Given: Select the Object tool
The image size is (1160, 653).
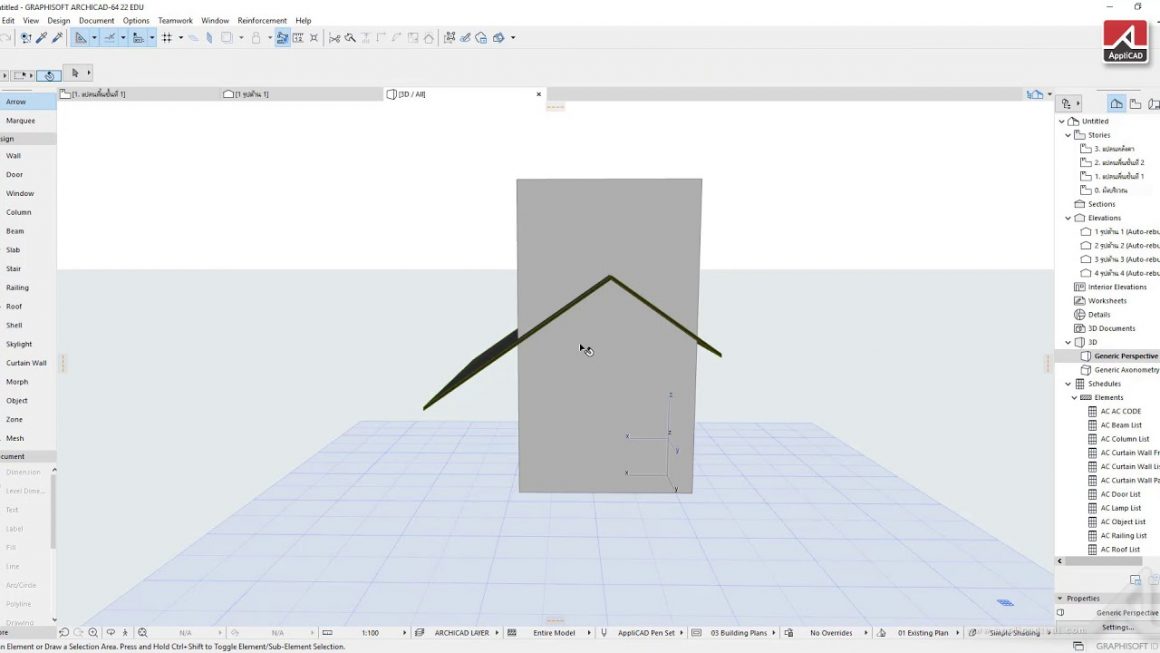Looking at the screenshot, I should pyautogui.click(x=17, y=401).
